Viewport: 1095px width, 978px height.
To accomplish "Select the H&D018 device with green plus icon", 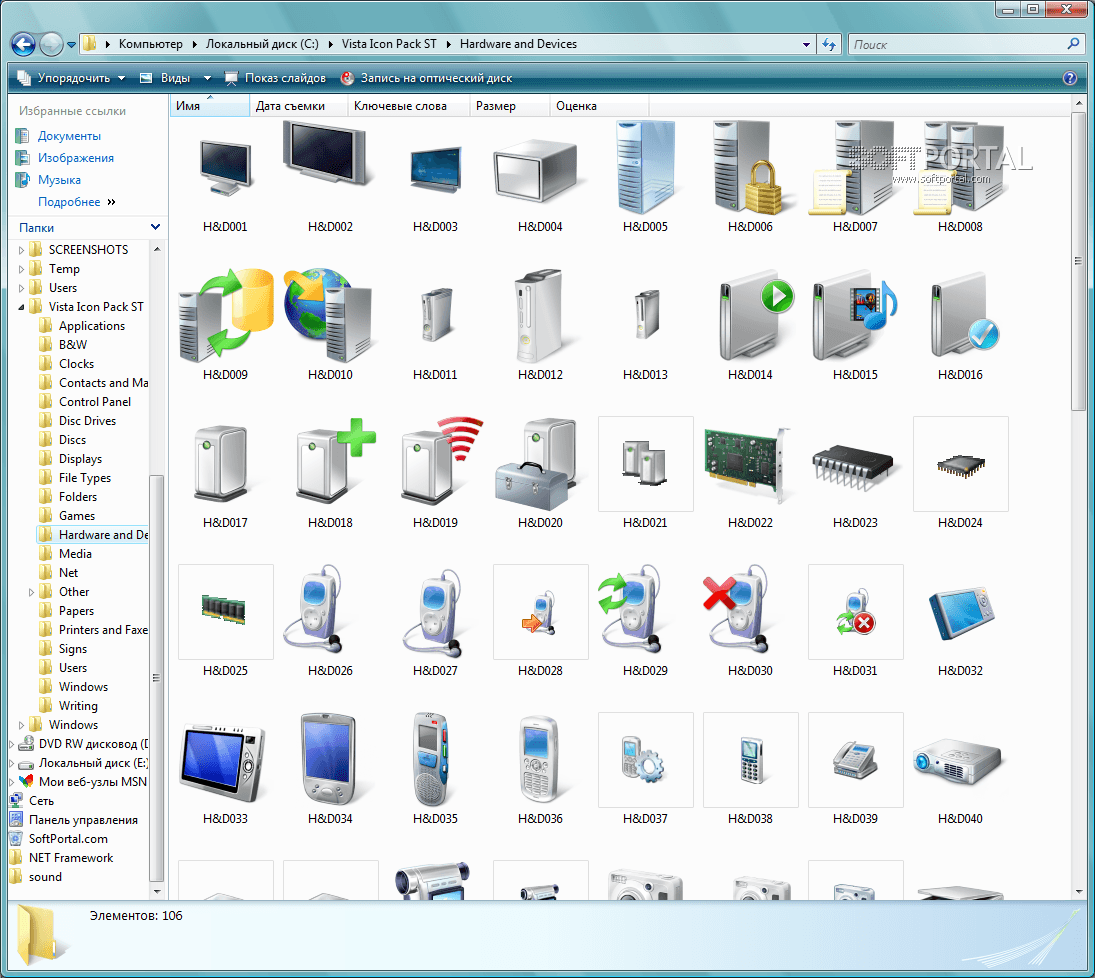I will [334, 461].
